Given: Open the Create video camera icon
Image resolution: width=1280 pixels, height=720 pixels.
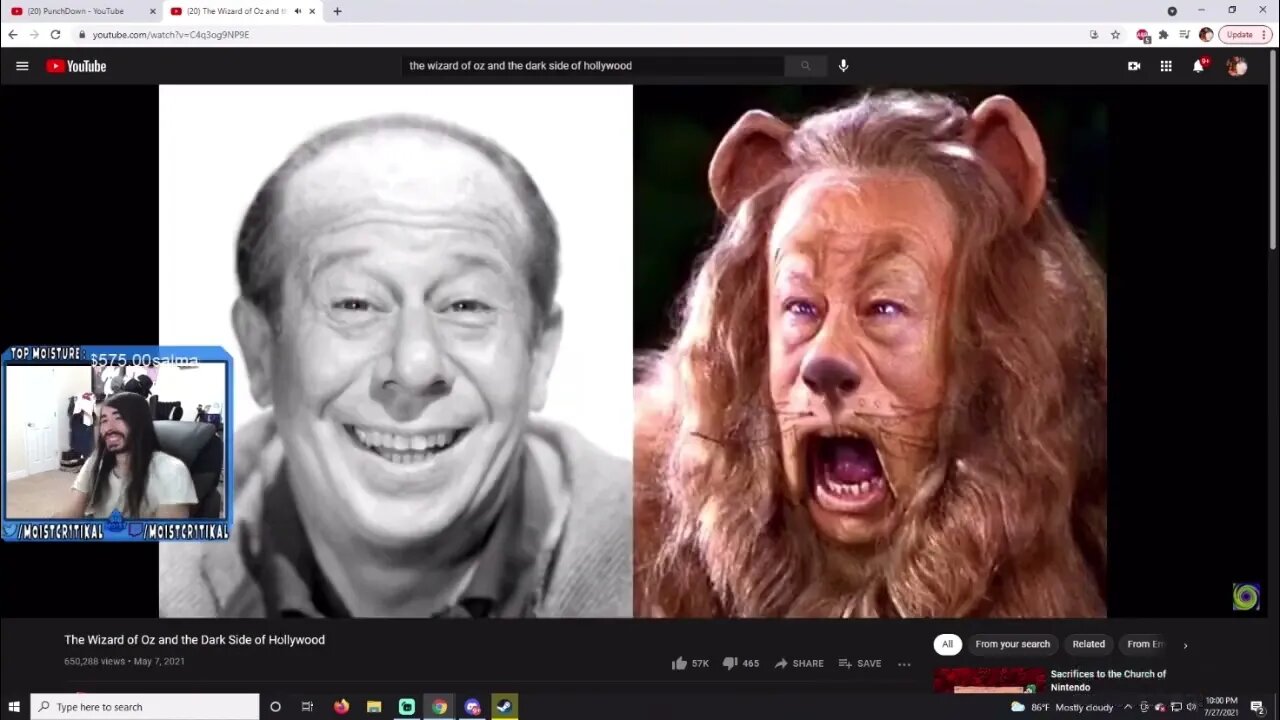Looking at the screenshot, I should [x=1134, y=66].
